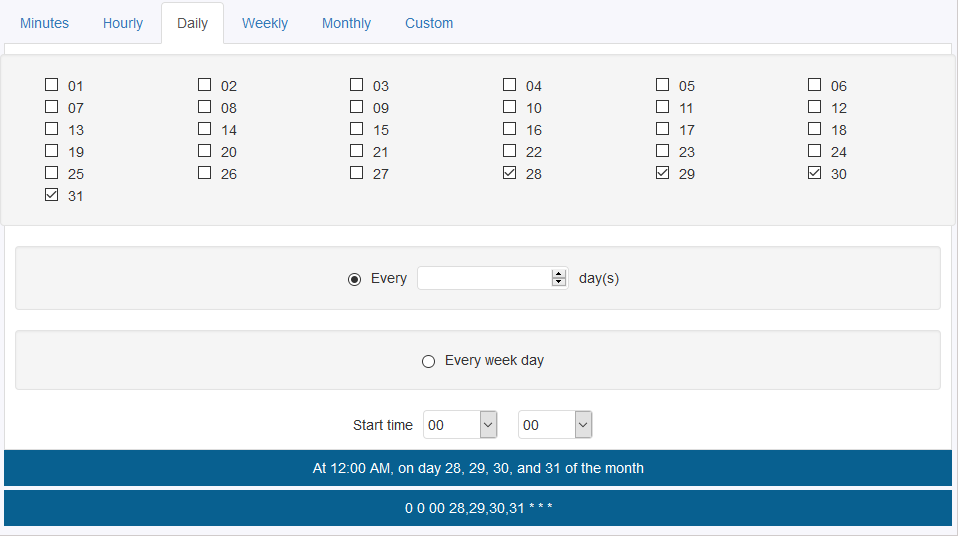Decrease days interval with down spinner arrow

[x=558, y=282]
